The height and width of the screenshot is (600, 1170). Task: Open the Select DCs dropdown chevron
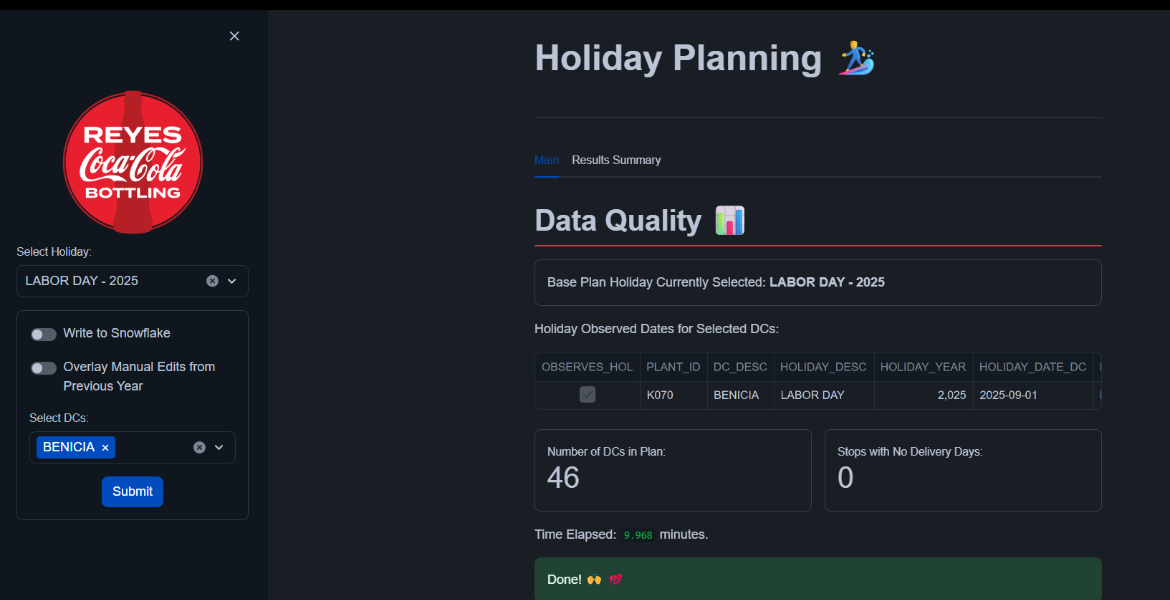pos(219,447)
